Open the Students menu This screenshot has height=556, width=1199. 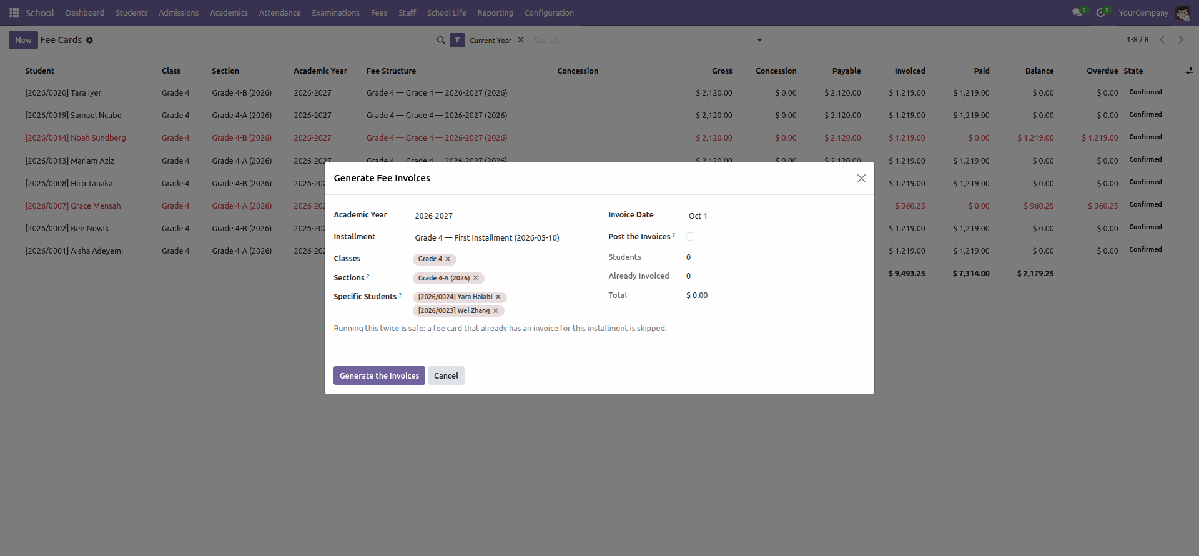(132, 13)
